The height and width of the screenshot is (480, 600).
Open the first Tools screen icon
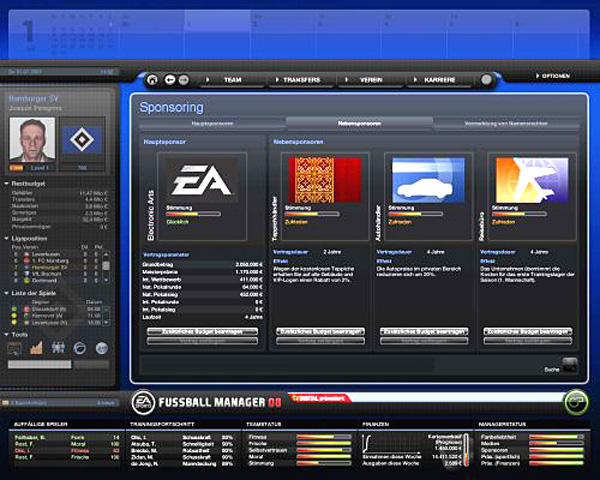tap(14, 348)
